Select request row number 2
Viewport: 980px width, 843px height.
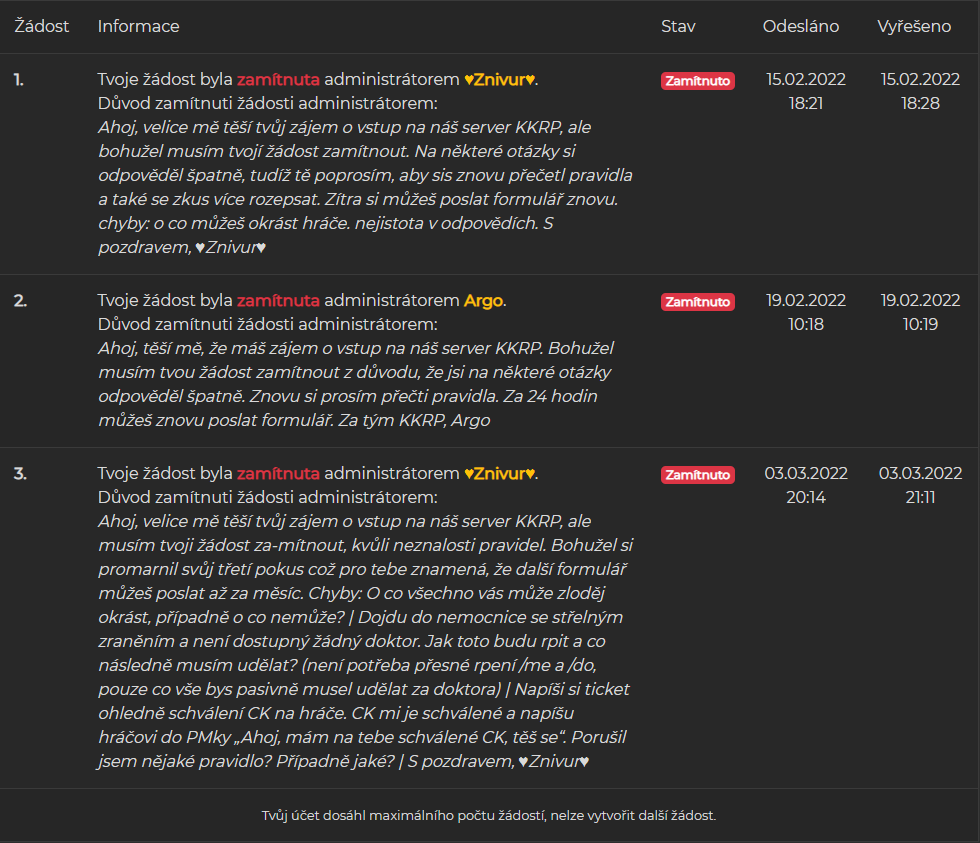(20, 301)
